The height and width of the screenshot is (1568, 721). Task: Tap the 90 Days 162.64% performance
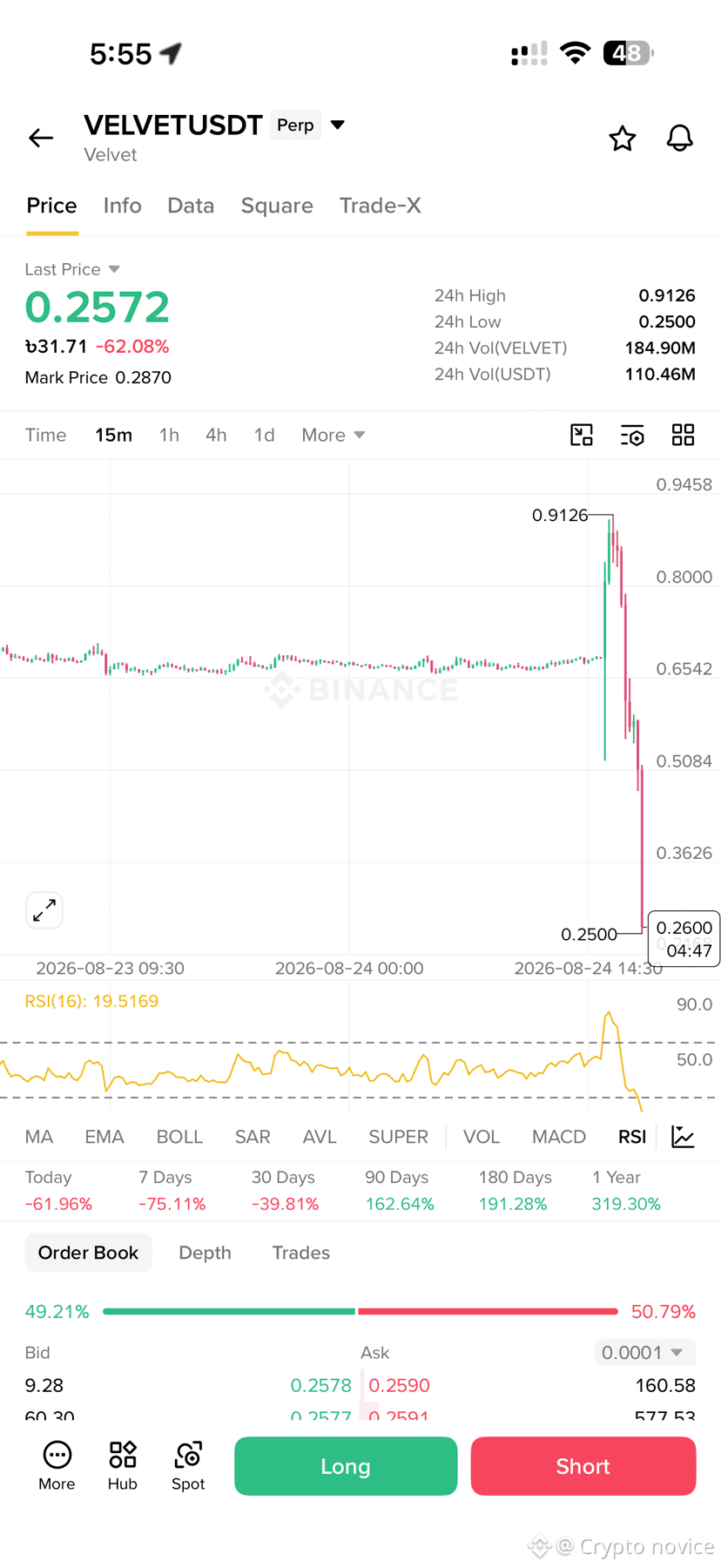399,1191
